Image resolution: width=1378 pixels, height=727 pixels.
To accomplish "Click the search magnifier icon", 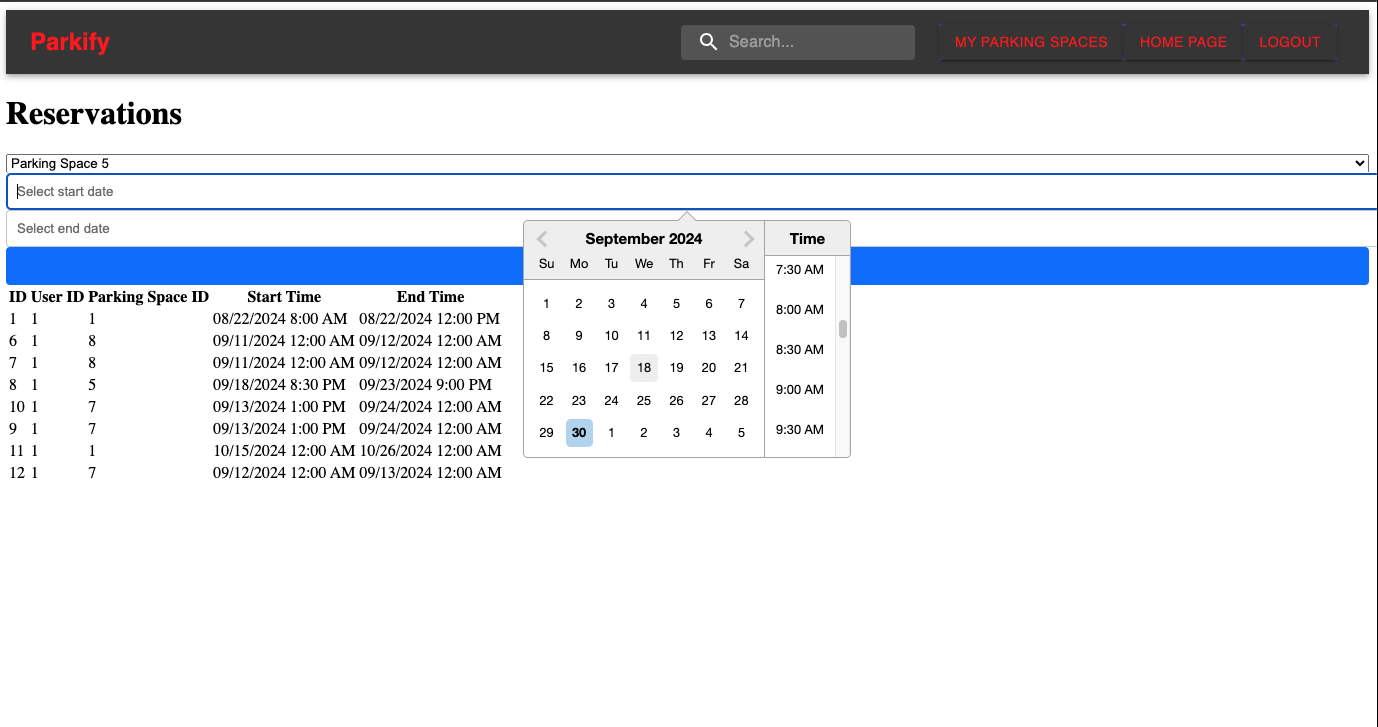I will [x=708, y=42].
